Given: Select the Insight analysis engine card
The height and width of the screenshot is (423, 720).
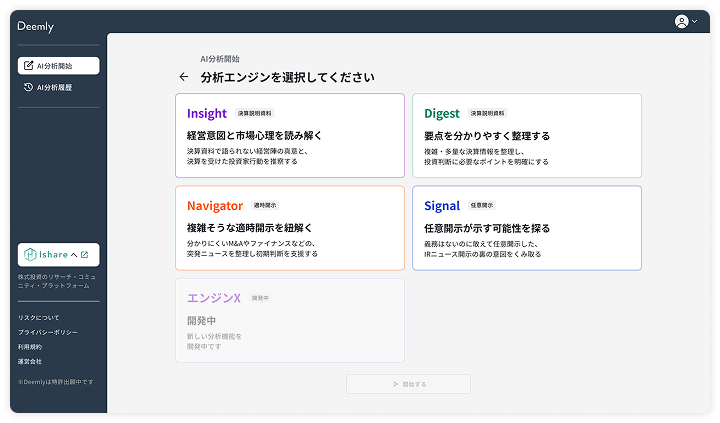Looking at the screenshot, I should 290,136.
